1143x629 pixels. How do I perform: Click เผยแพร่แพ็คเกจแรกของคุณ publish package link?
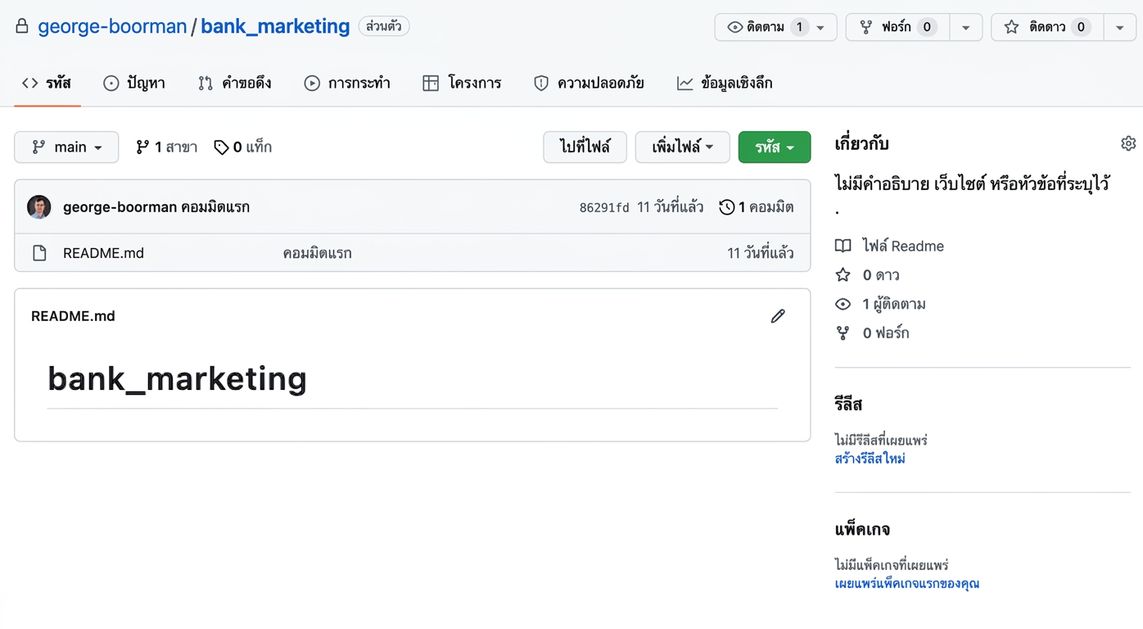[907, 584]
